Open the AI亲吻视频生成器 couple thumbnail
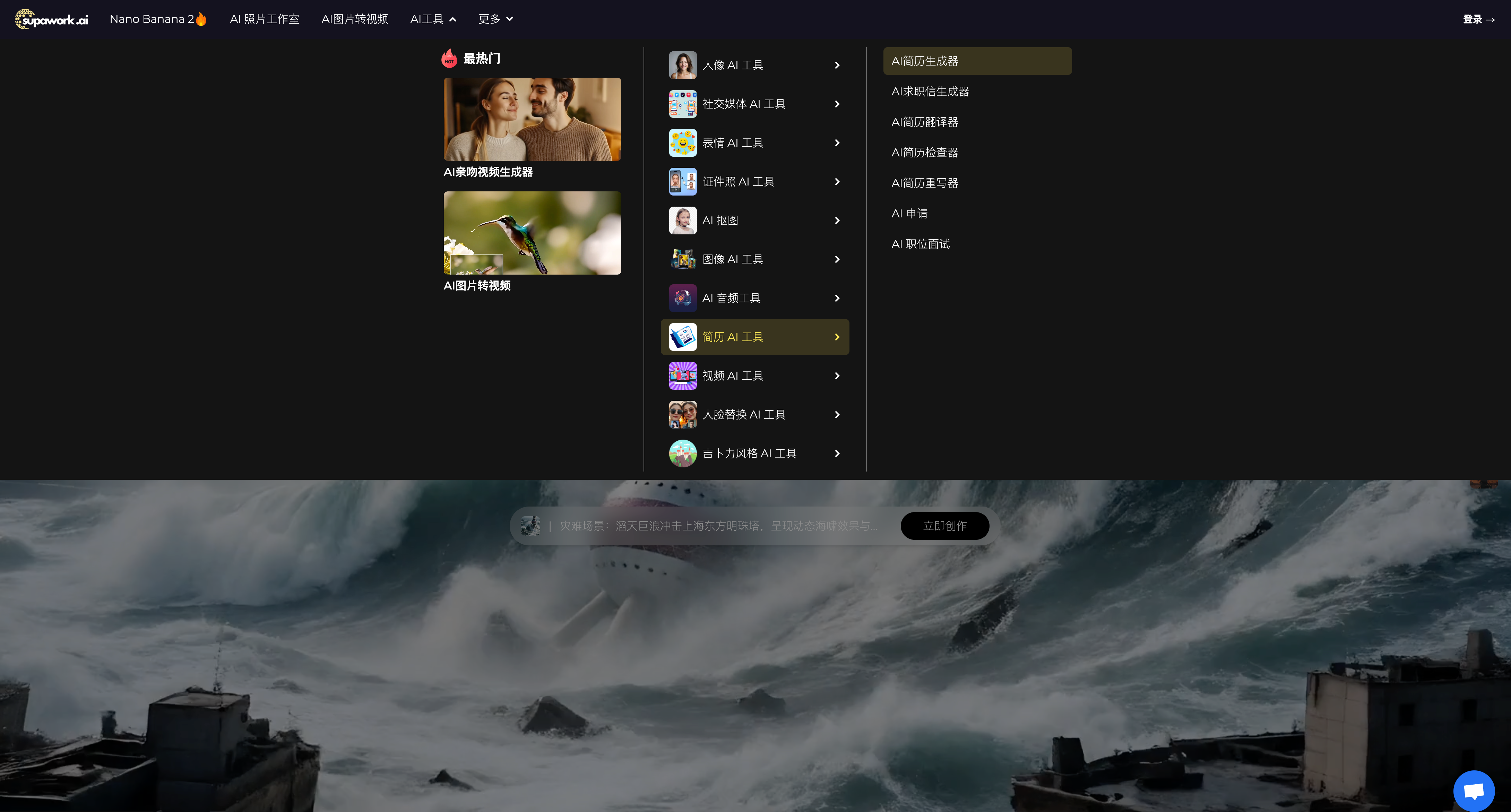The height and width of the screenshot is (812, 1511). [532, 119]
